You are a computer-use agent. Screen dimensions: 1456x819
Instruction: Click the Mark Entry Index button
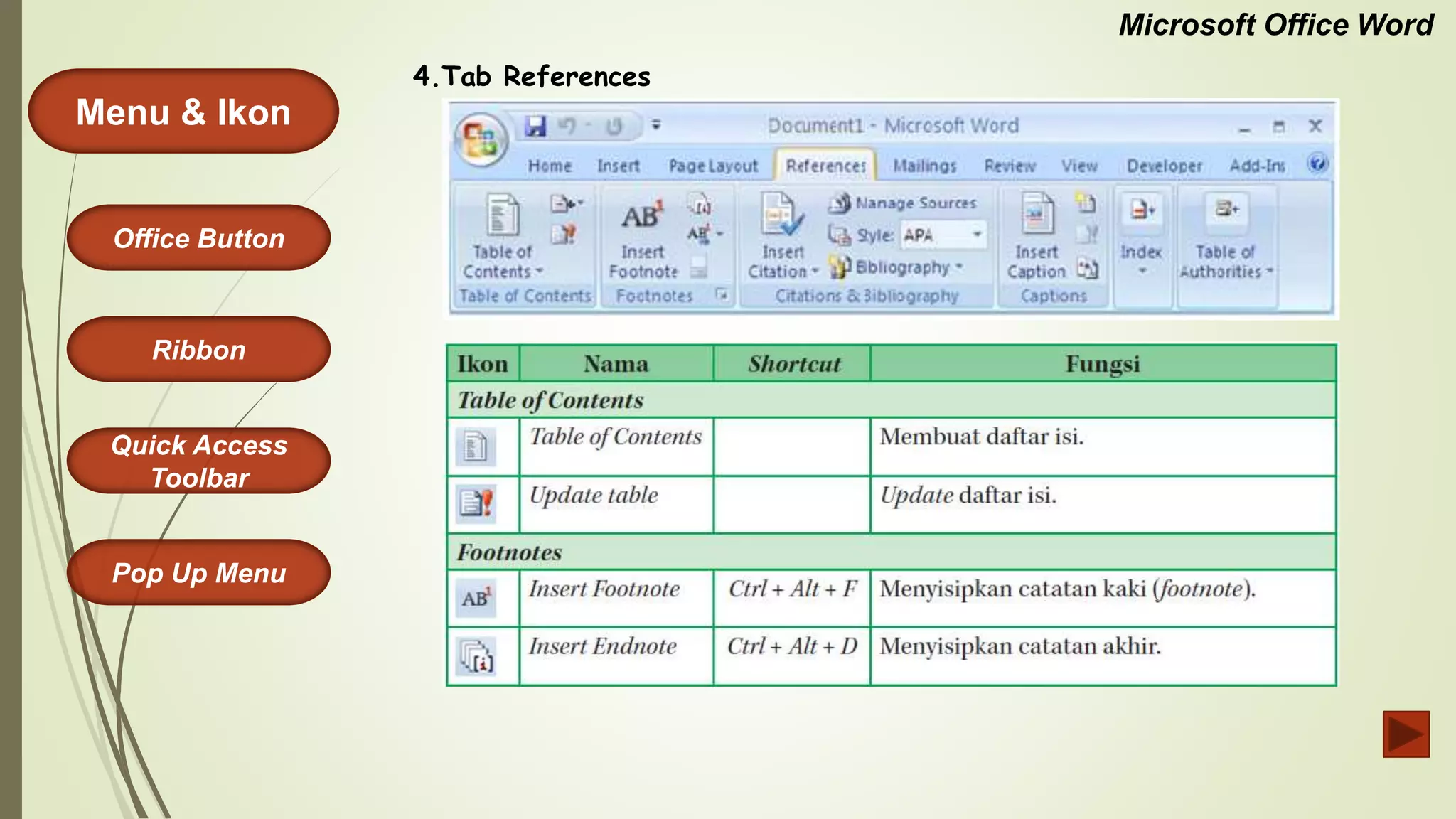point(1142,210)
